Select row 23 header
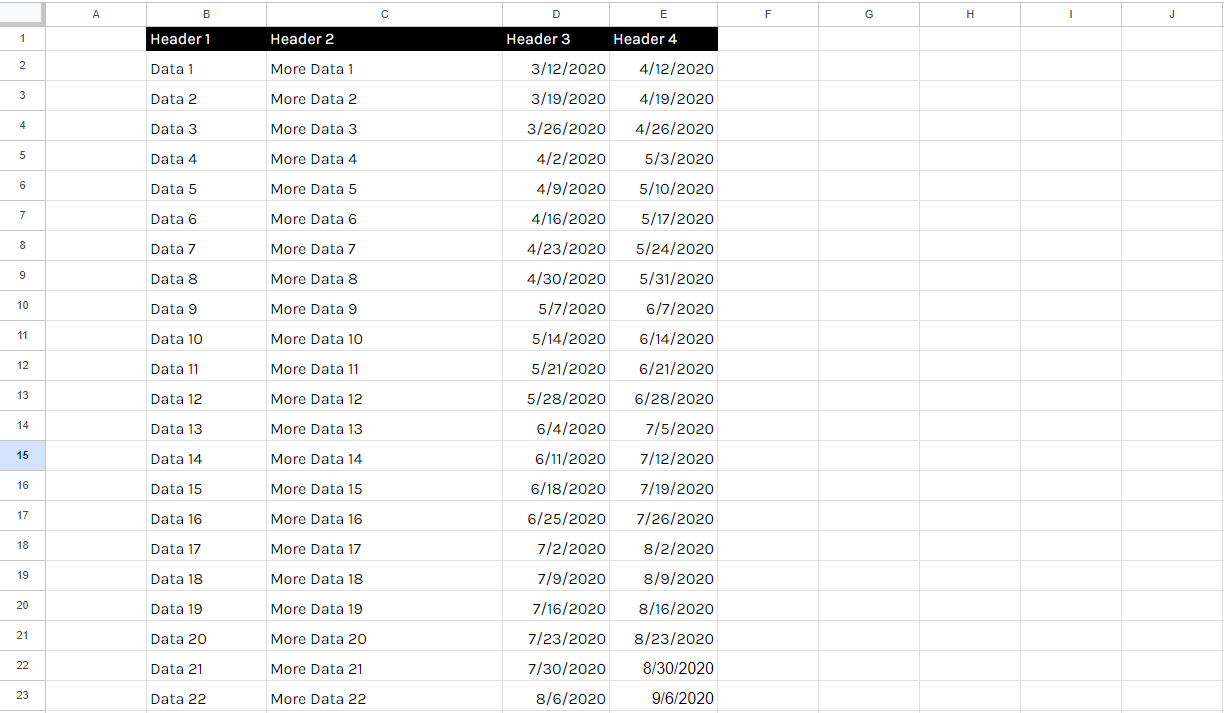1224x713 pixels. 23,696
